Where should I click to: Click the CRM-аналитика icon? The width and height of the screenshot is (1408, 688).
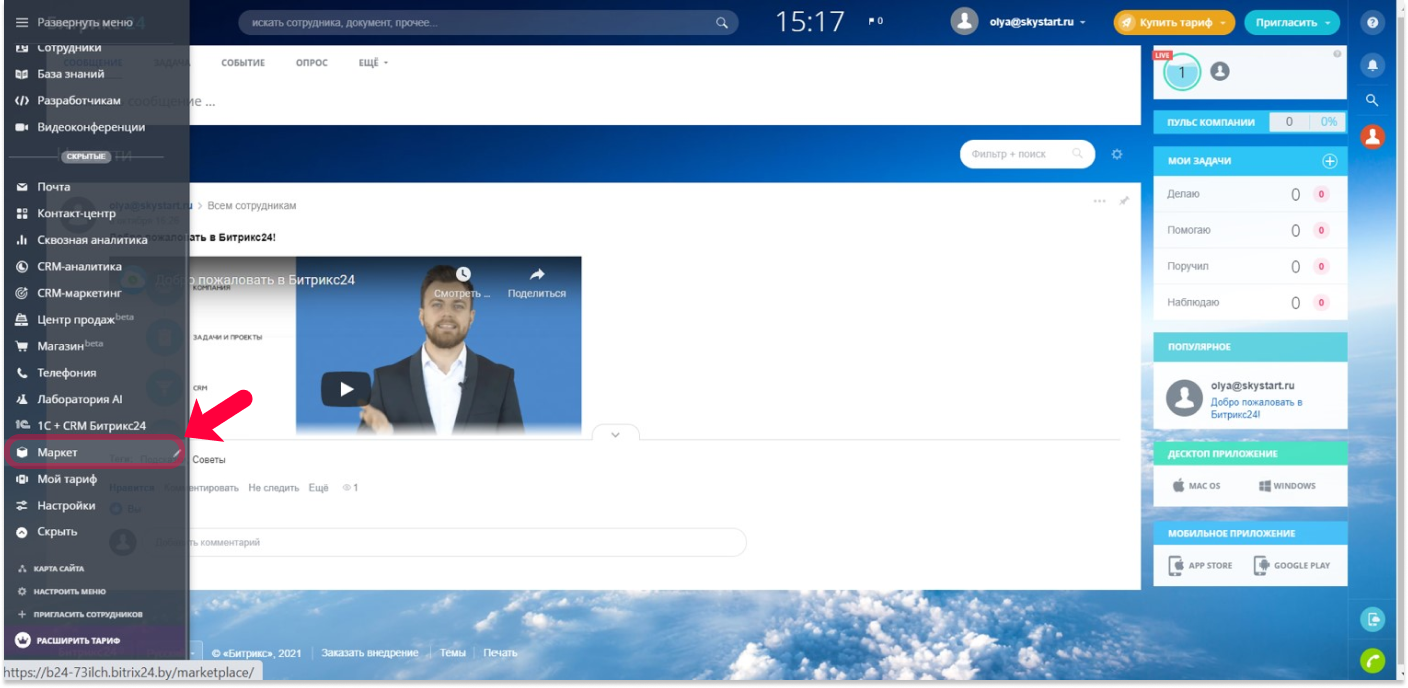(x=22, y=267)
